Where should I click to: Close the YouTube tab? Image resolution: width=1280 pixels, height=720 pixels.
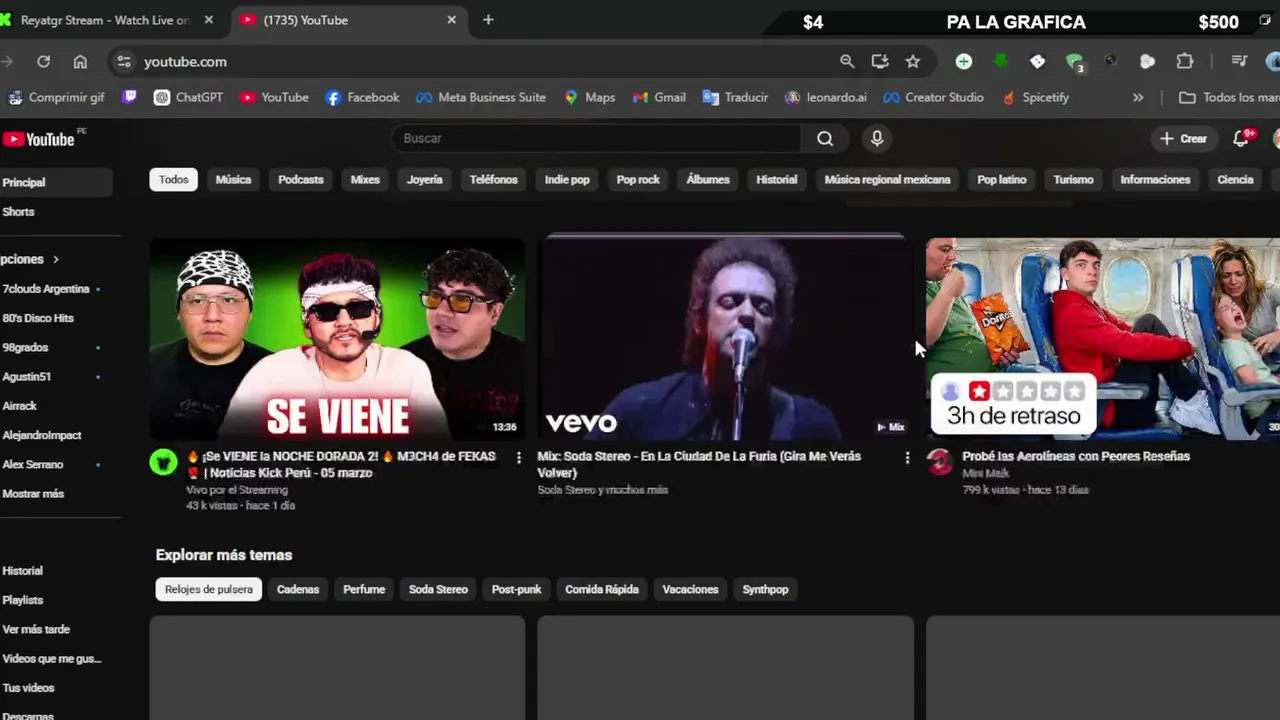tap(451, 20)
